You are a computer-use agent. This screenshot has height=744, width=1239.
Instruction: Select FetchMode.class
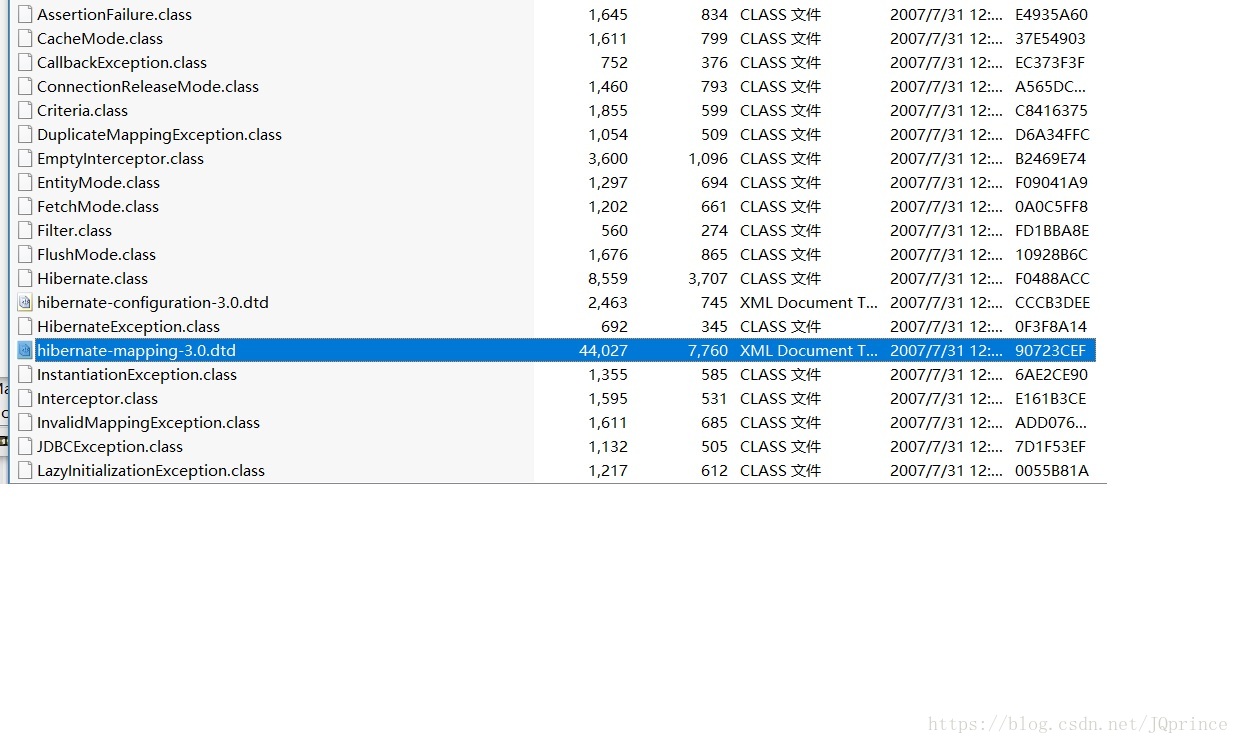[x=97, y=206]
